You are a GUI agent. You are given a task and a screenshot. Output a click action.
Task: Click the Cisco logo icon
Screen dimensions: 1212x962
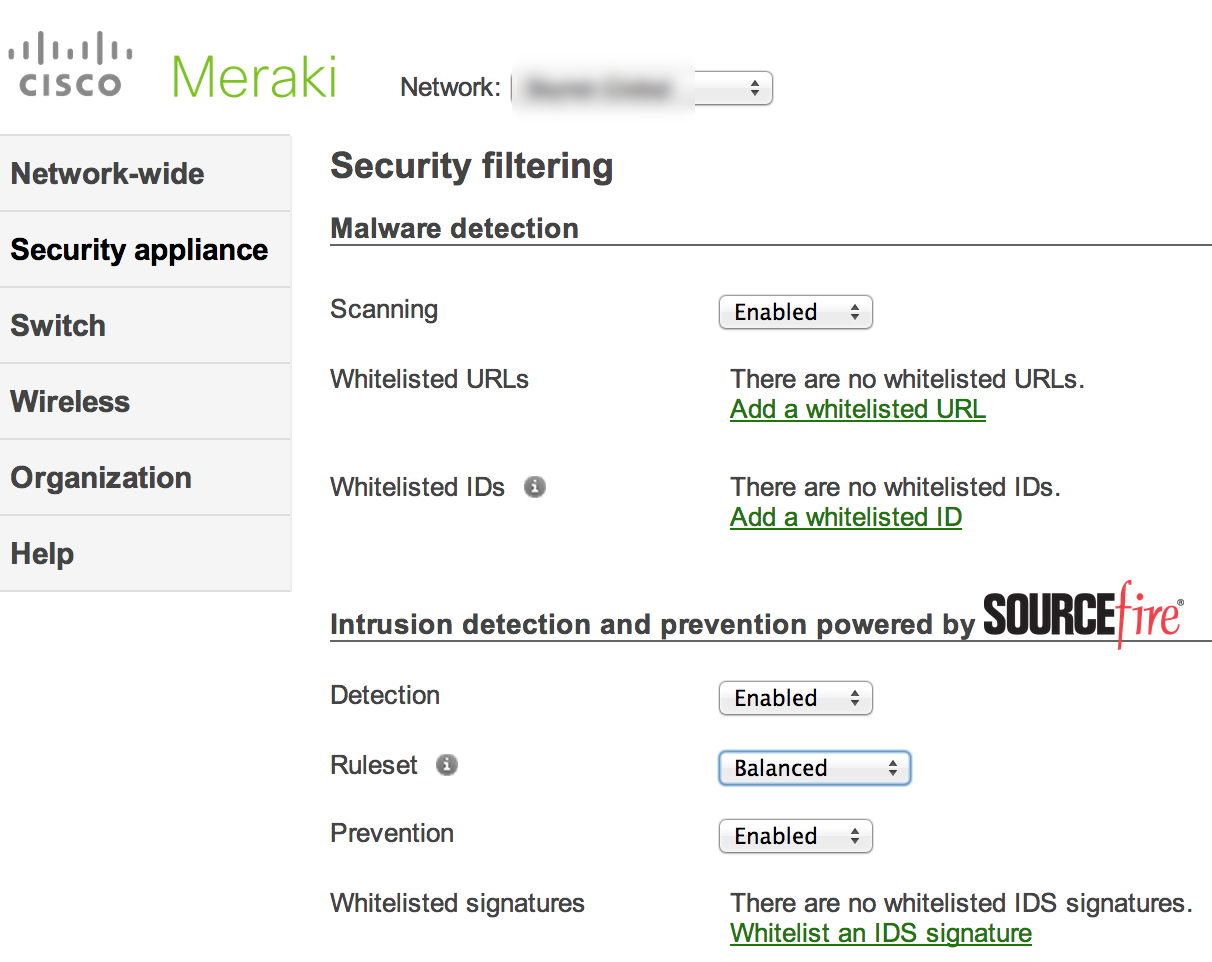(x=70, y=65)
